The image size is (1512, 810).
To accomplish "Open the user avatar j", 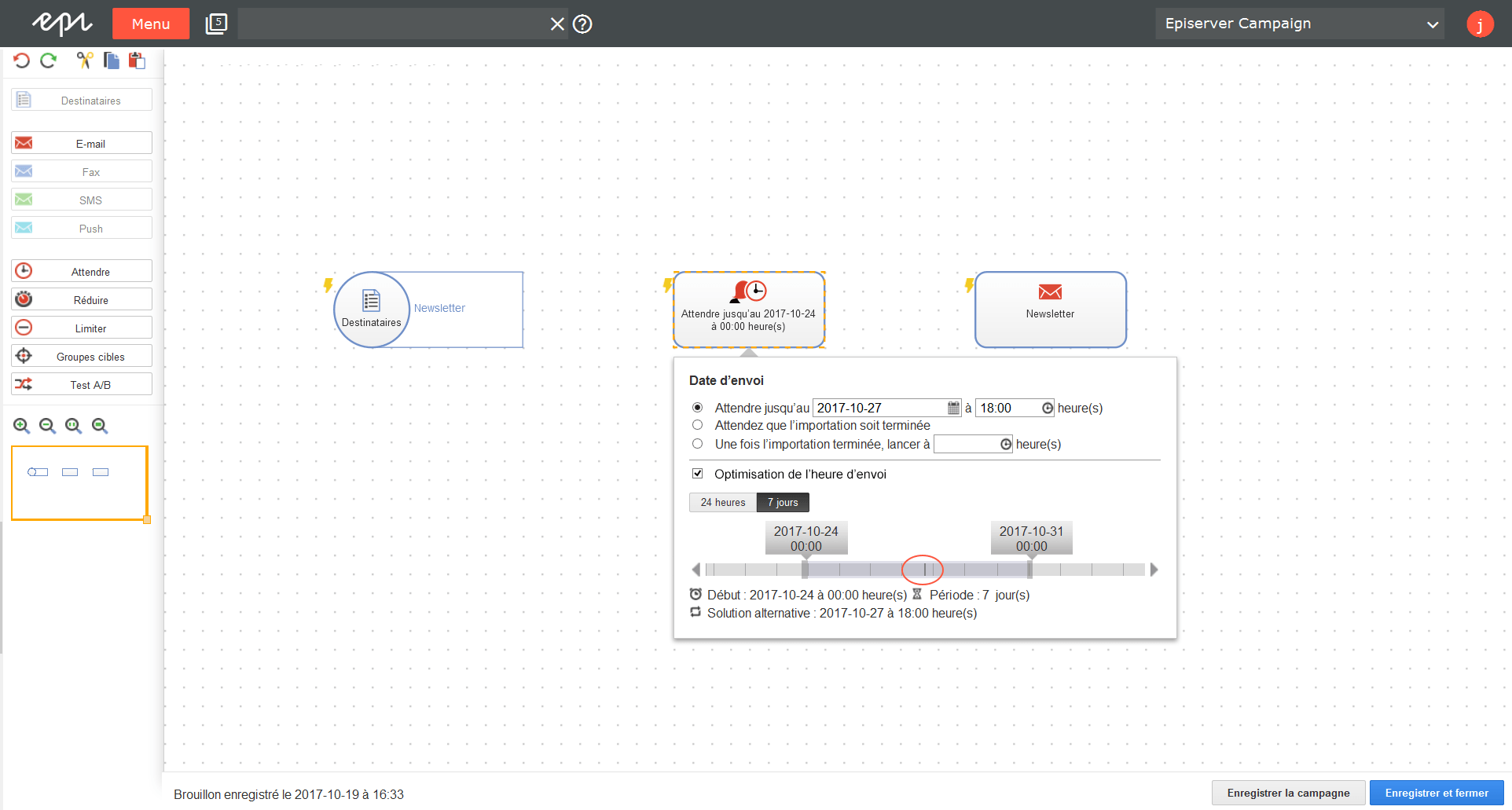I will point(1480,24).
